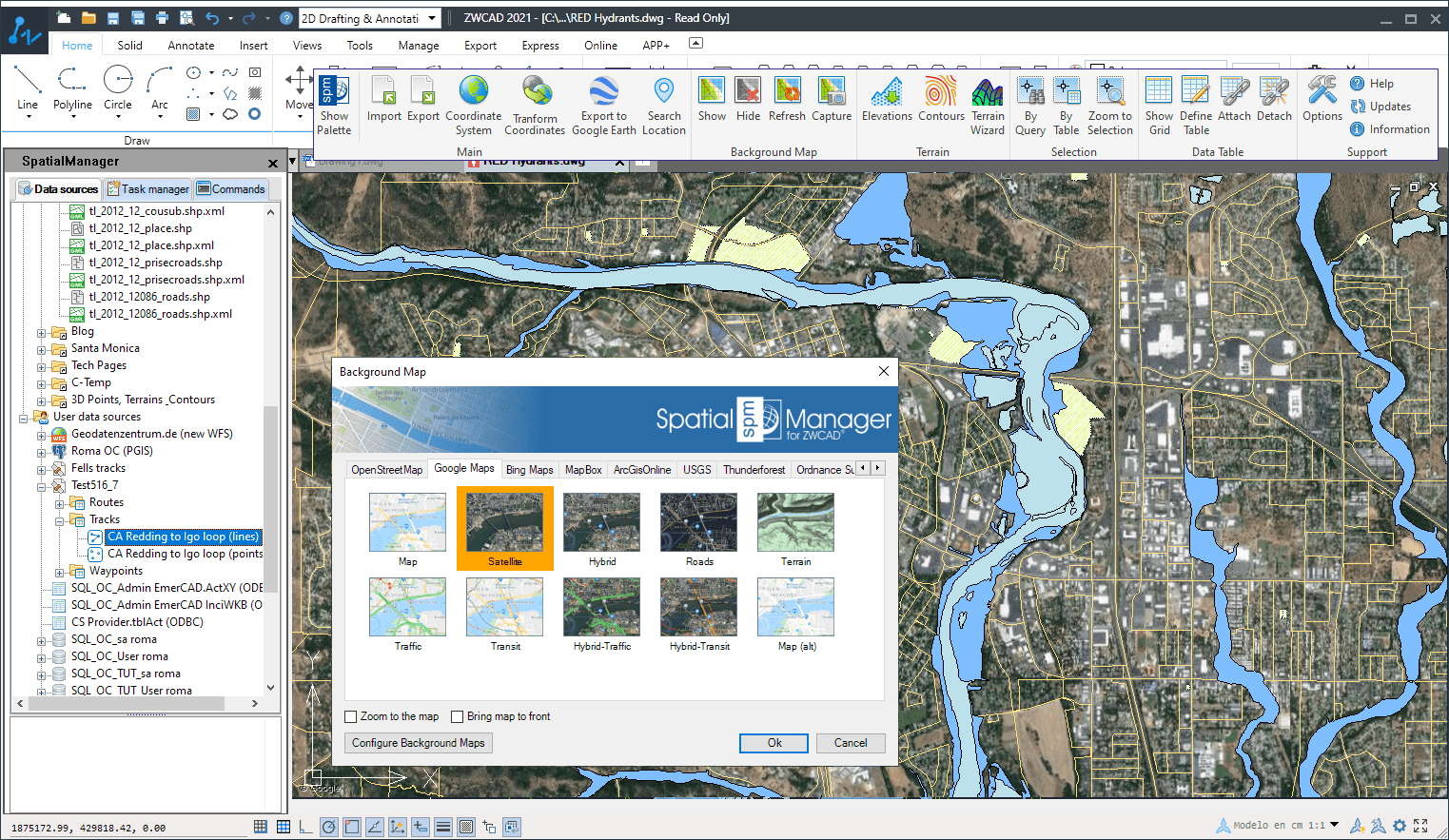Click Updates in Support group

[1380, 107]
